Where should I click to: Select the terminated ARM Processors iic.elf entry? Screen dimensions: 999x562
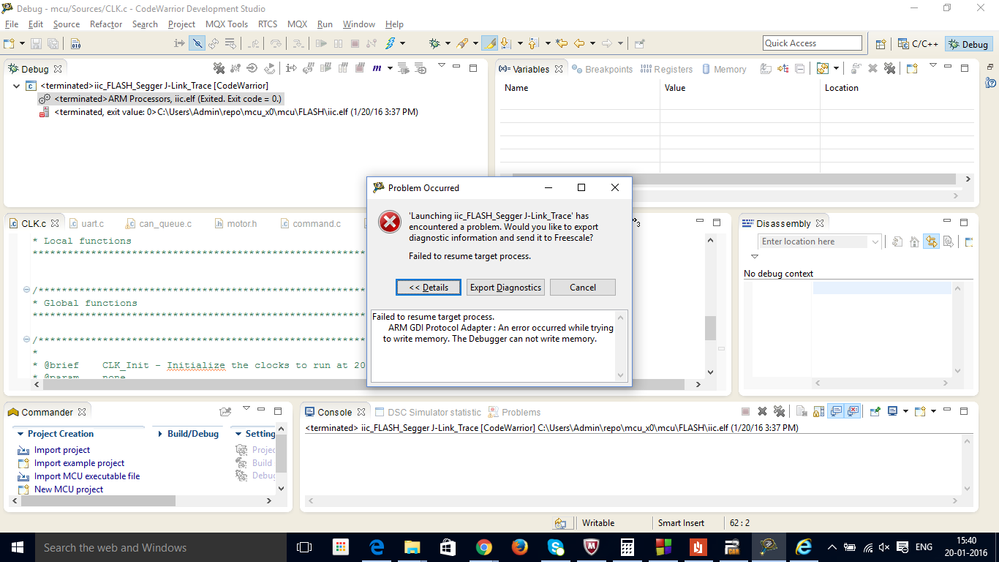pyautogui.click(x=161, y=99)
